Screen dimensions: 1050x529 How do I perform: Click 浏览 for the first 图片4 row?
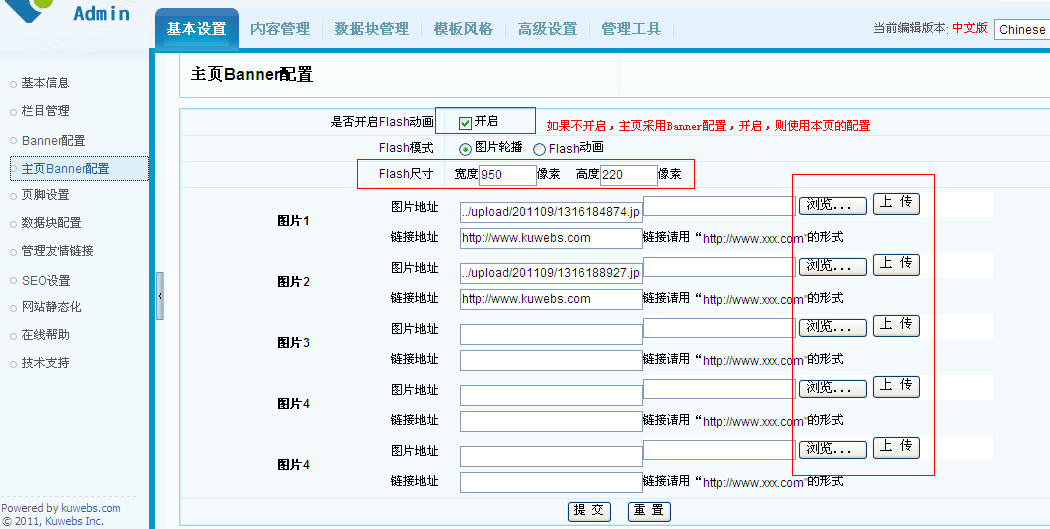(832, 388)
